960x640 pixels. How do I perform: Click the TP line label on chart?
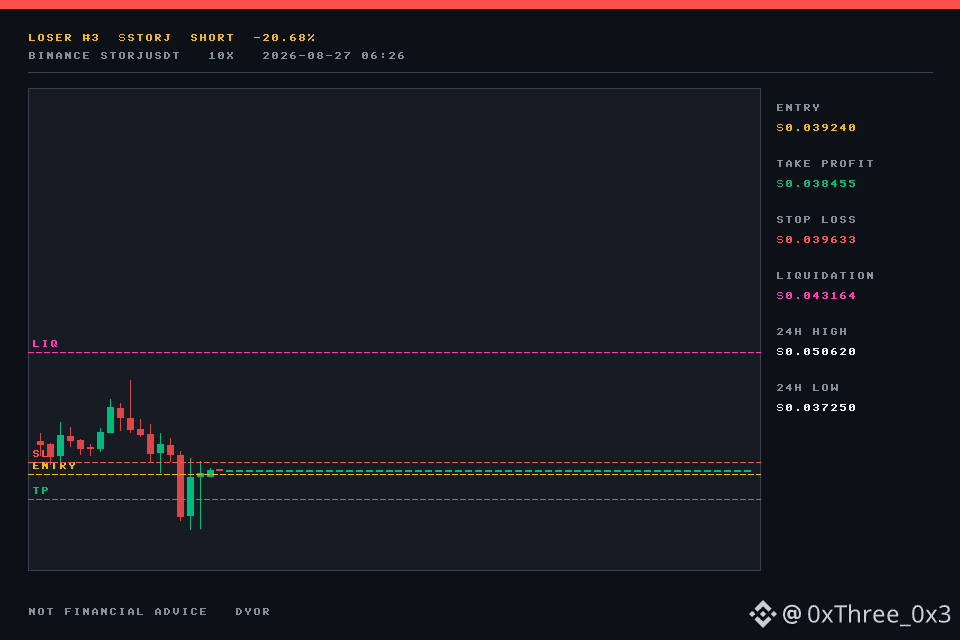(41, 491)
